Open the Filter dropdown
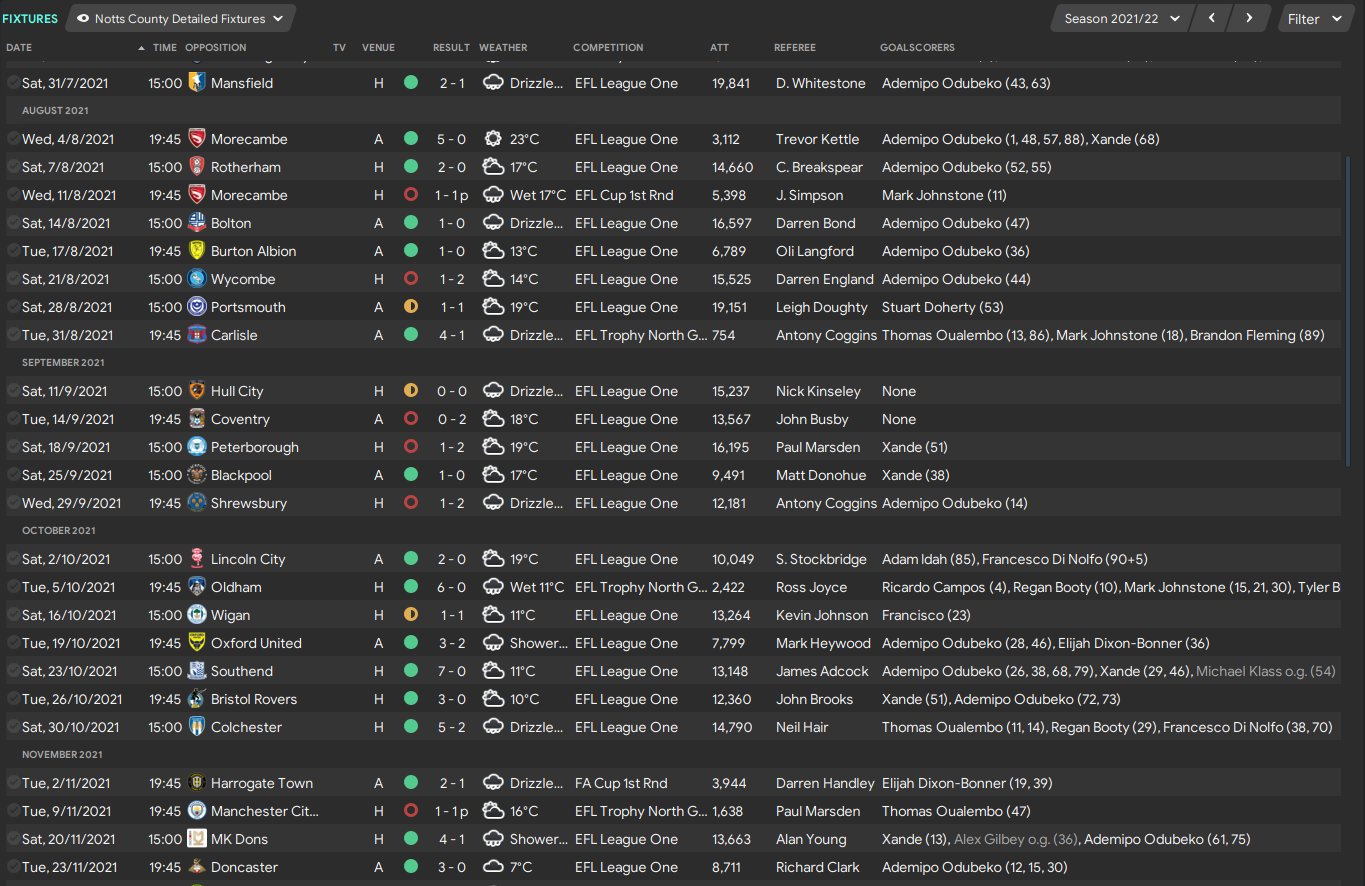 tap(1316, 18)
